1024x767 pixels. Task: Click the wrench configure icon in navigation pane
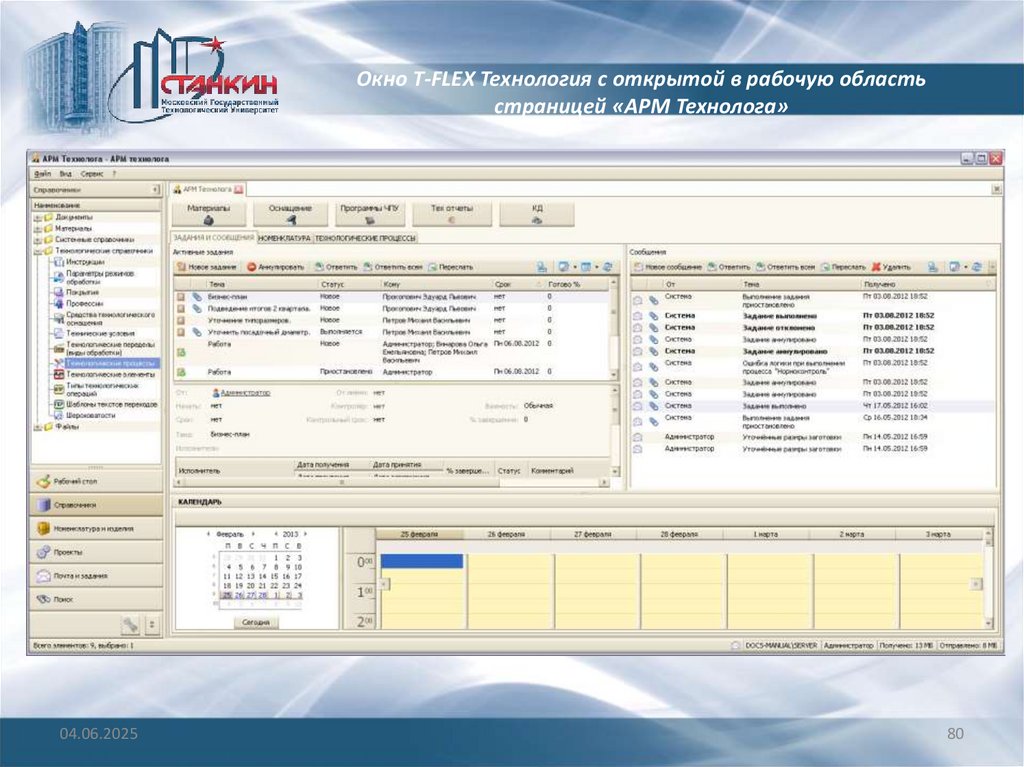tap(131, 625)
